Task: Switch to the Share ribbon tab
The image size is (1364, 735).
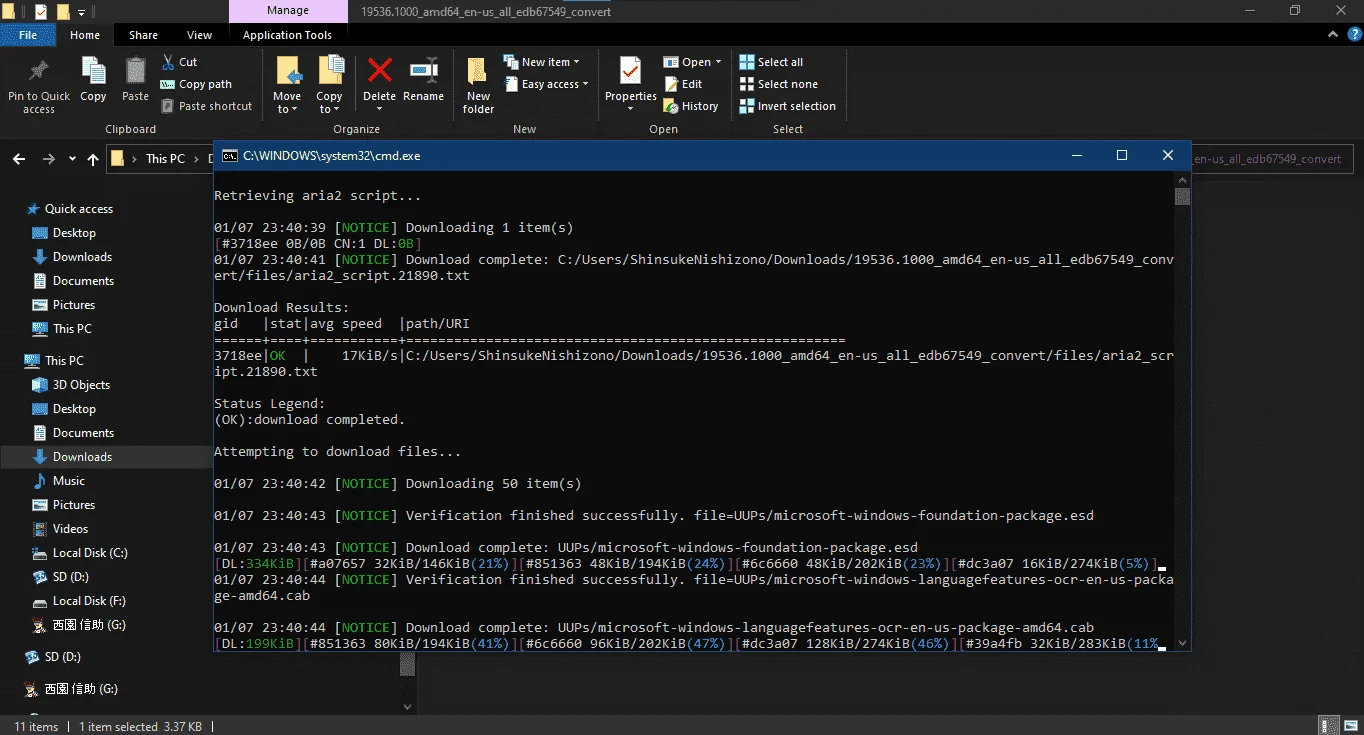Action: click(143, 35)
